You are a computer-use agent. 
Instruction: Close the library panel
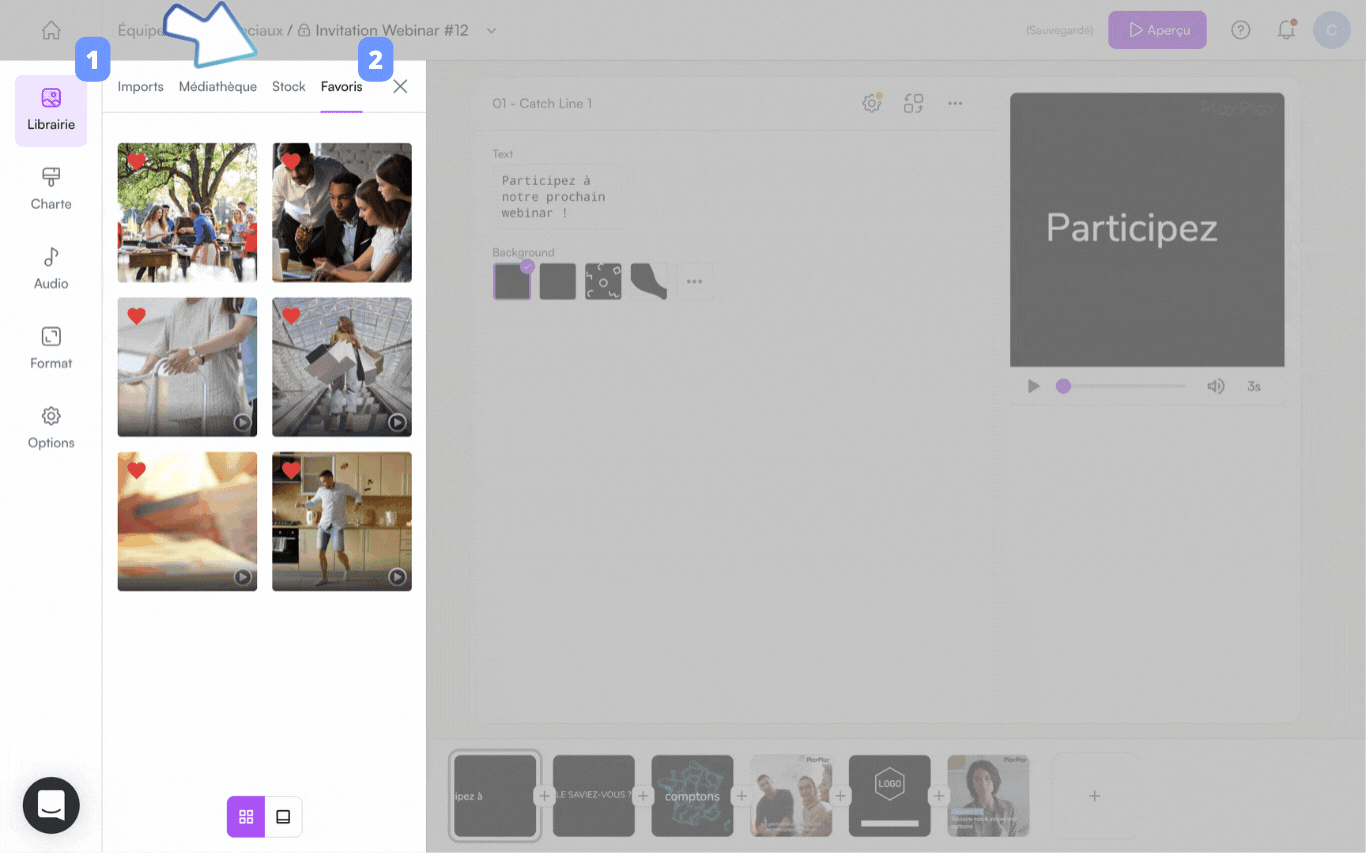tap(400, 86)
